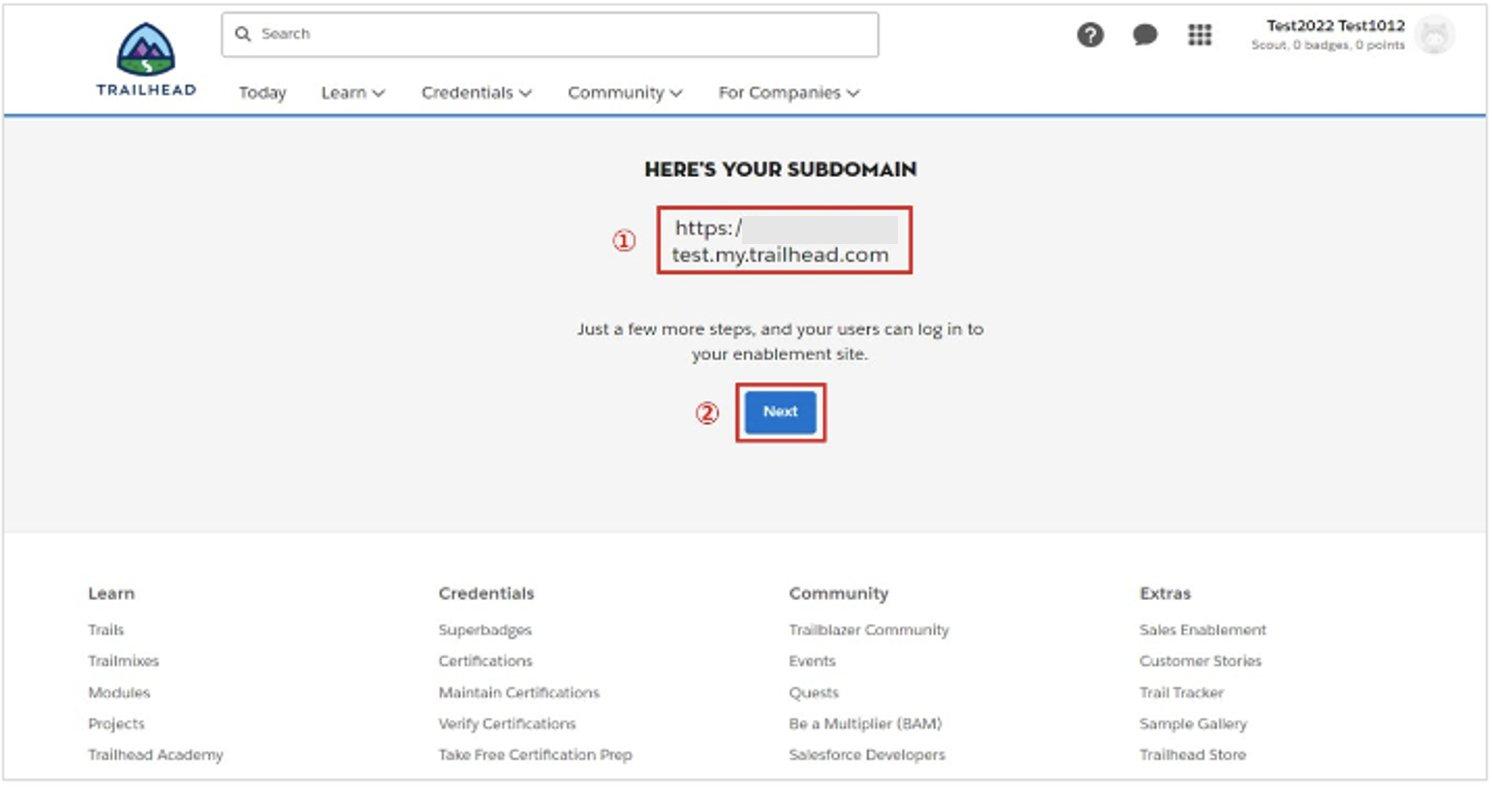Click the Community footer heading
Image resolution: width=1492 pixels, height=788 pixels.
(838, 593)
